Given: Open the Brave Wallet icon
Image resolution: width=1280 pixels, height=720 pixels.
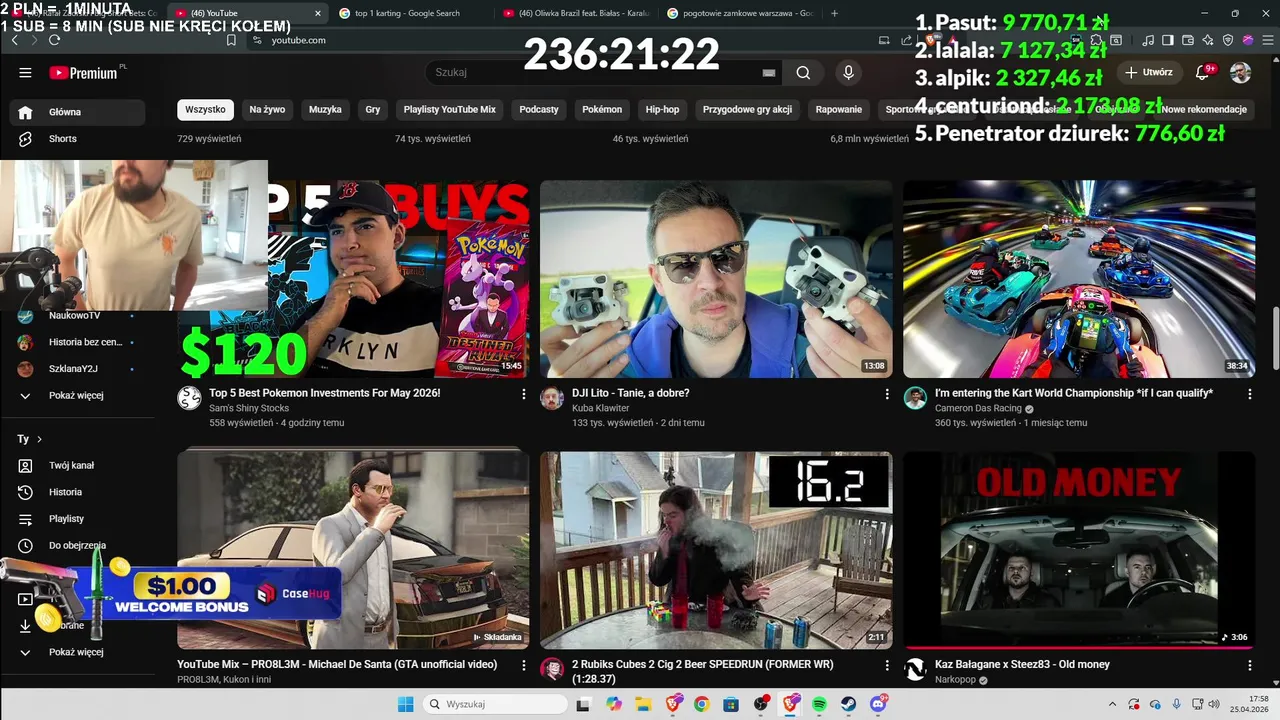Looking at the screenshot, I should pos(1189,40).
